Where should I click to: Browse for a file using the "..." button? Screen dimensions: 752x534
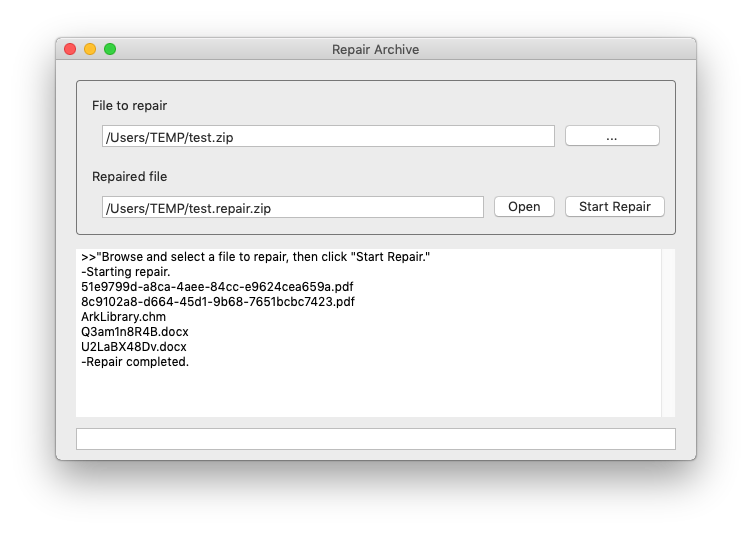tap(612, 137)
